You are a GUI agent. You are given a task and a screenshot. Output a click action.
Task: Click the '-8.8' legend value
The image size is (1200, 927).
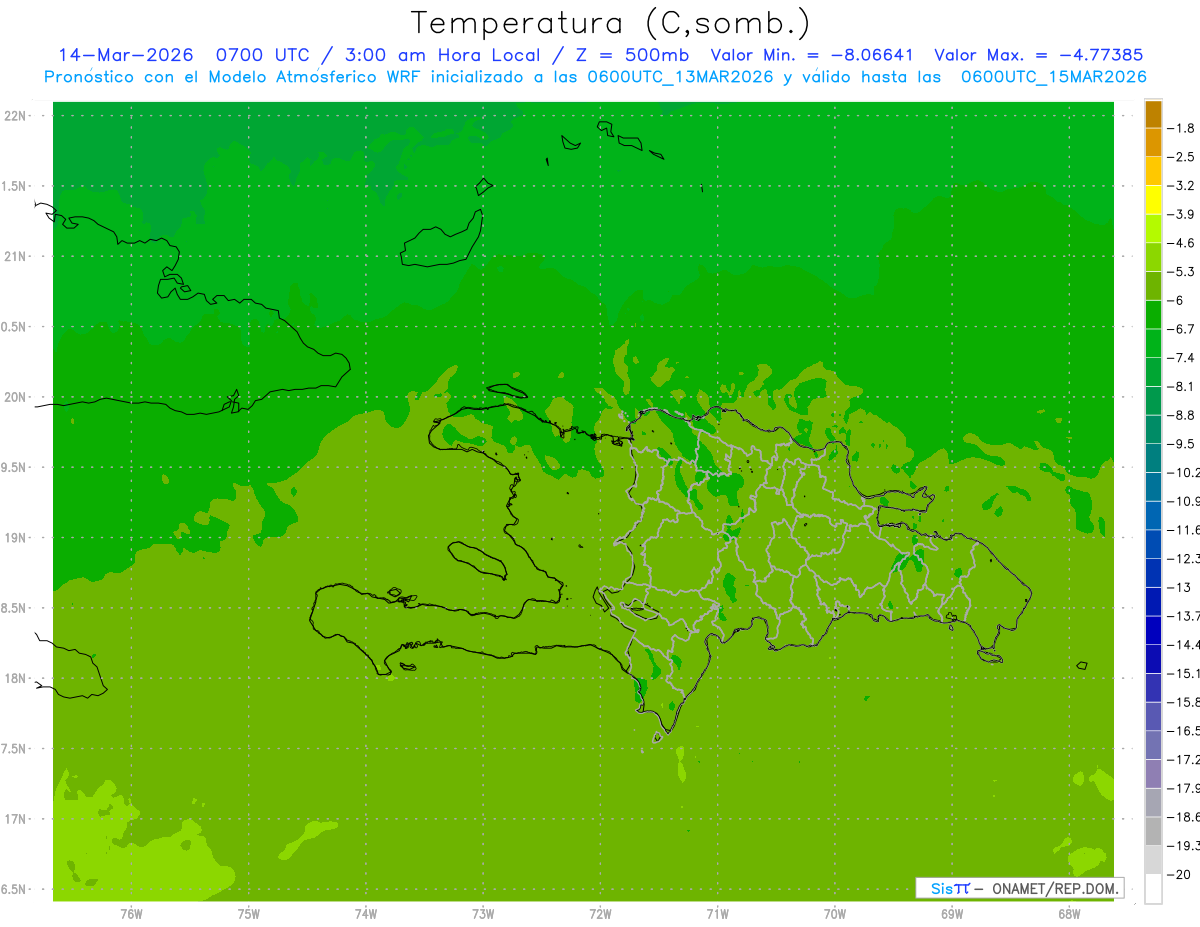point(1183,415)
